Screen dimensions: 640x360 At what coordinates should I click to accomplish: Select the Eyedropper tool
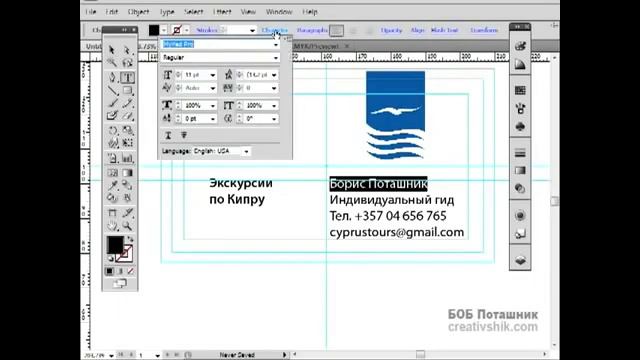(x=112, y=186)
